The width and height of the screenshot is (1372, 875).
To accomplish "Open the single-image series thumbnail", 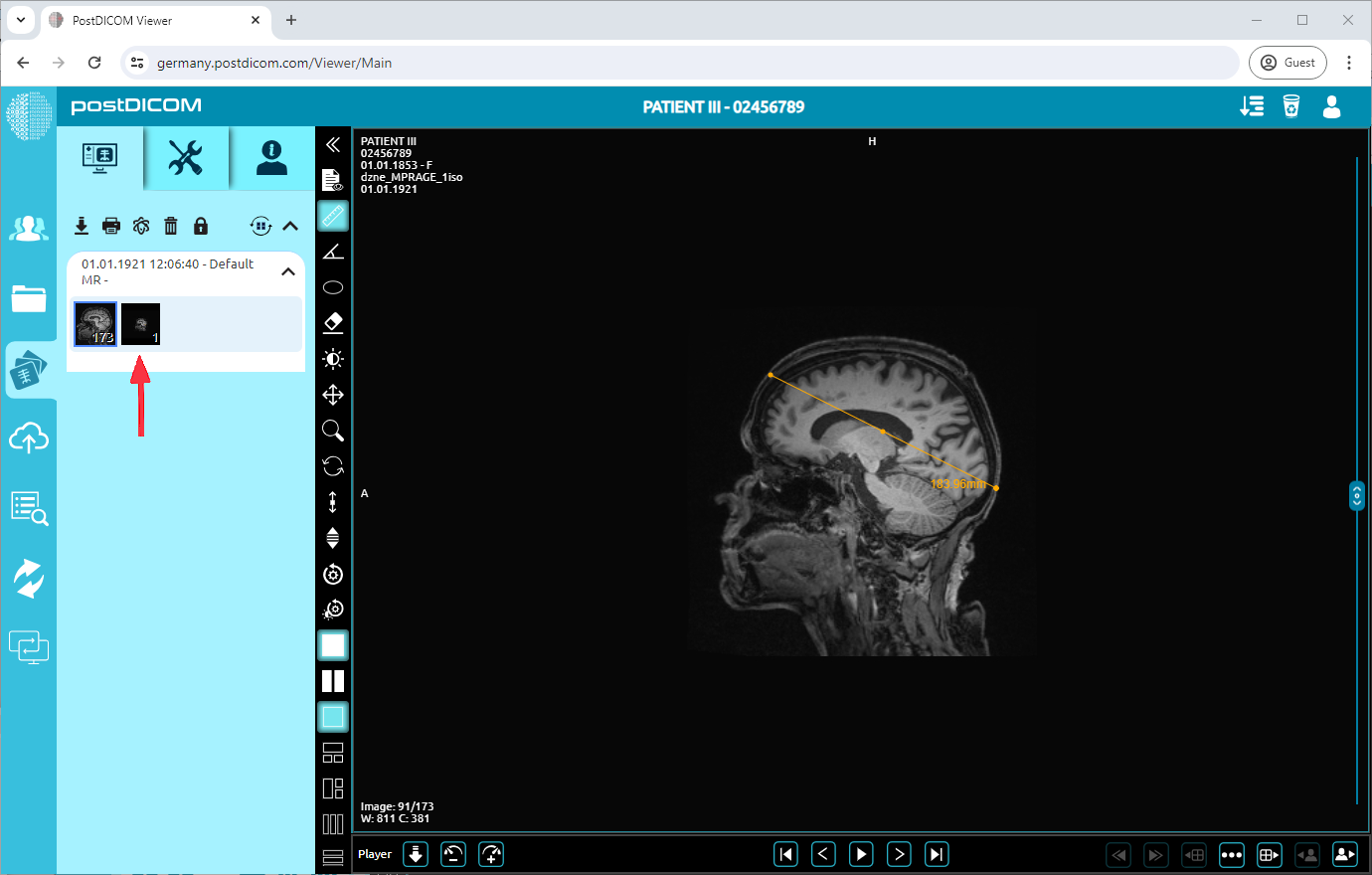I will coord(140,324).
